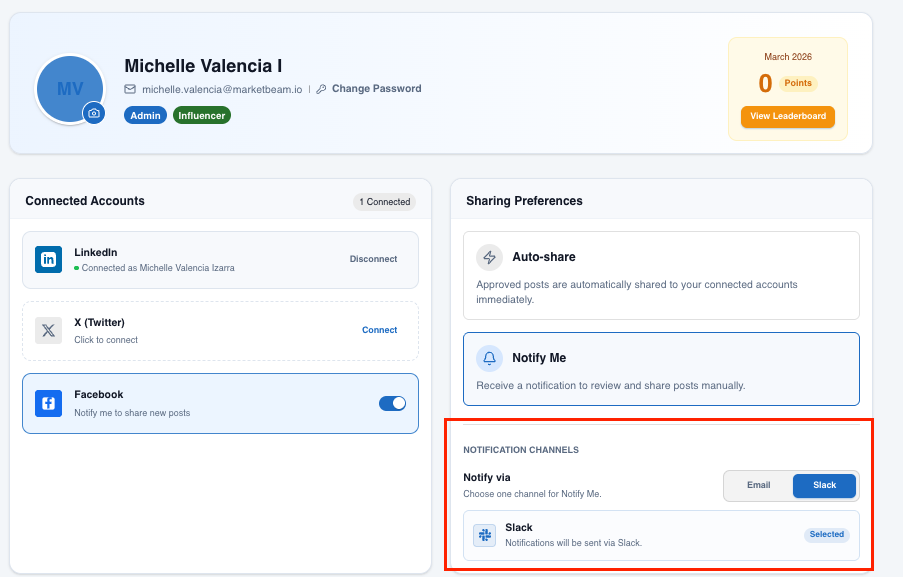This screenshot has width=903, height=577.
Task: Click the Selected badge in Slack row
Action: pos(826,534)
